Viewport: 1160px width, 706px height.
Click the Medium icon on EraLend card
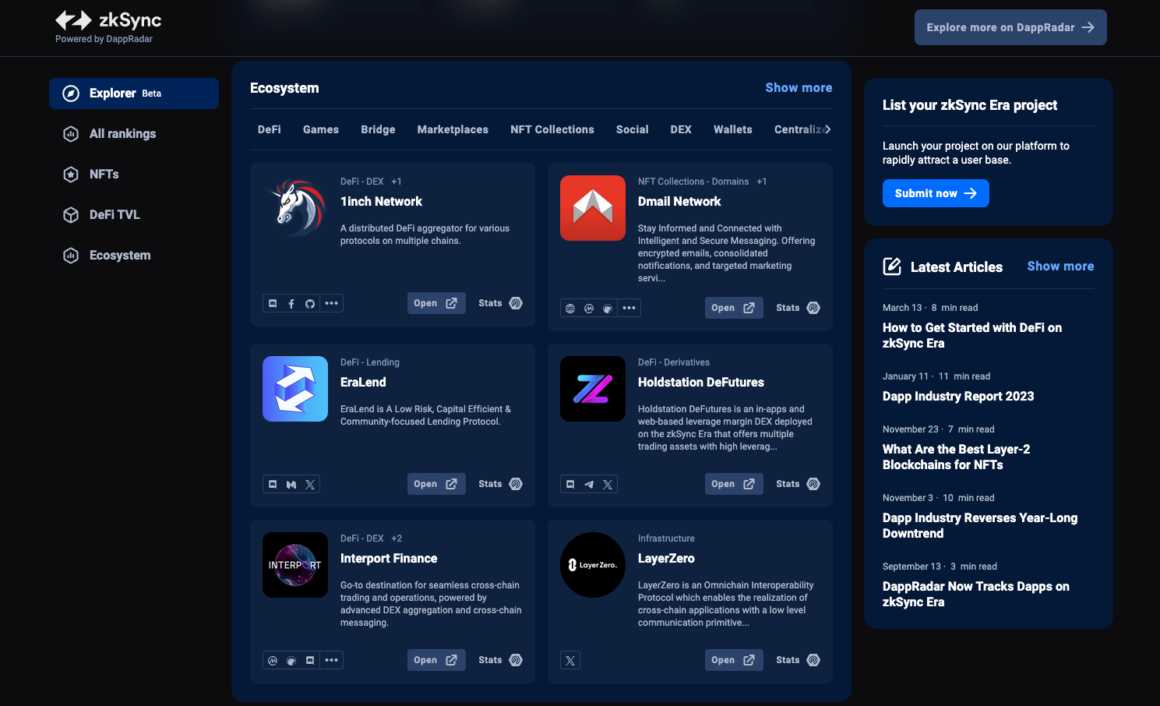coord(291,484)
